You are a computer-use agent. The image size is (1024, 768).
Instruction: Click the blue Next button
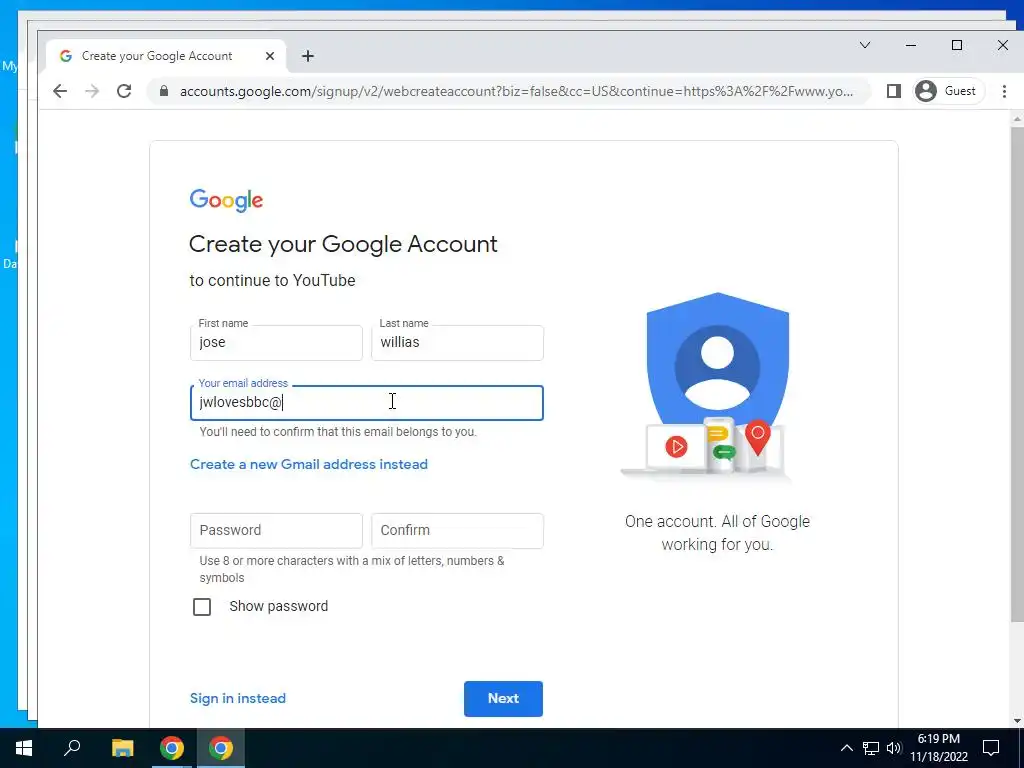pyautogui.click(x=503, y=699)
